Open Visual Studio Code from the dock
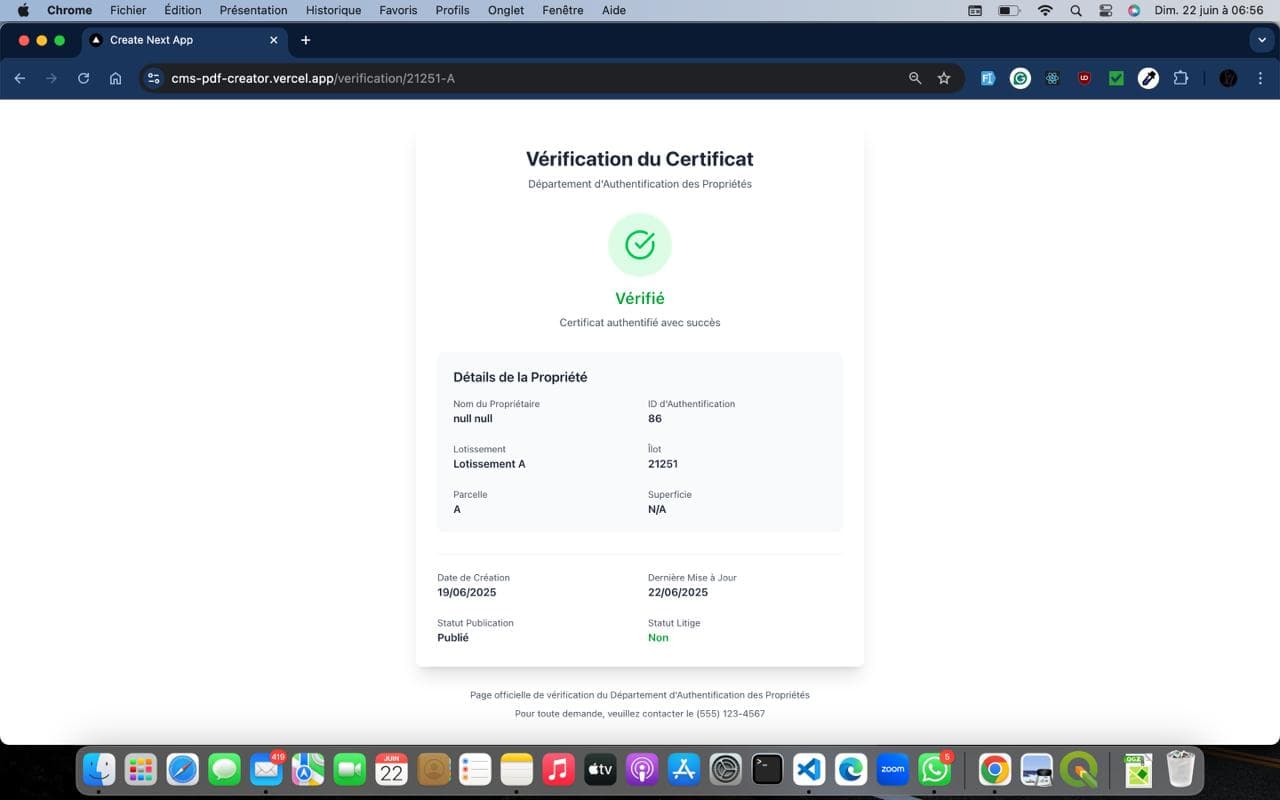This screenshot has width=1280, height=800. [808, 769]
